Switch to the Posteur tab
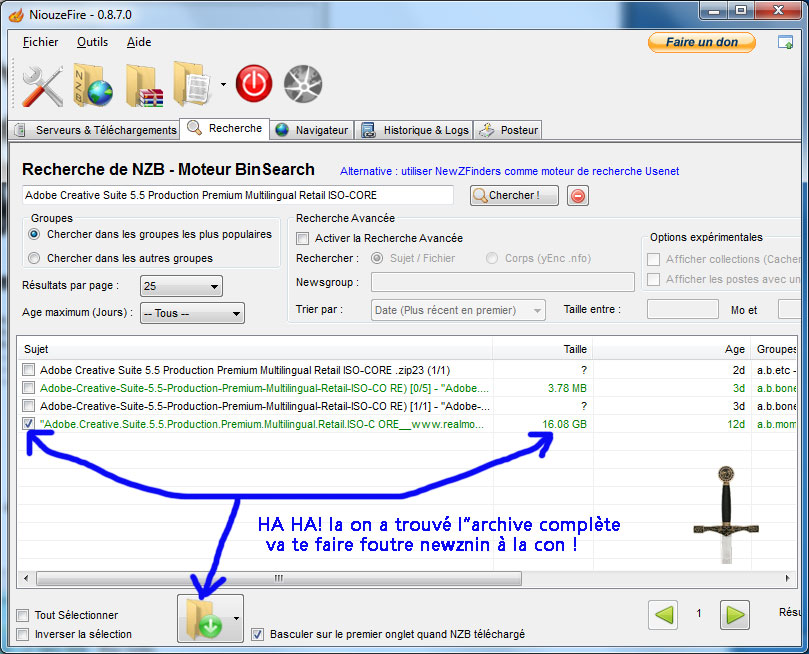 [508, 130]
